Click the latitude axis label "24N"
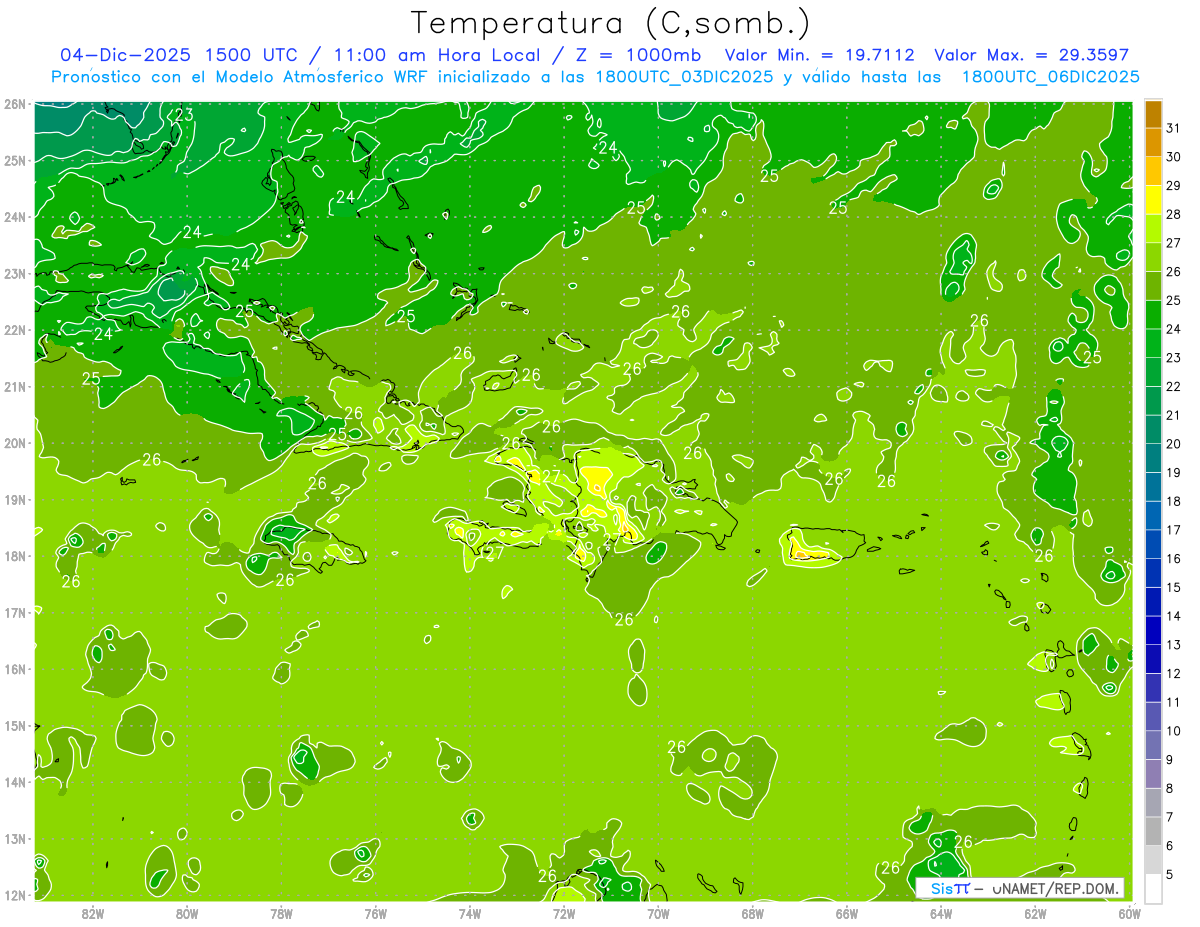Viewport: 1200px width, 927px height. click(x=15, y=217)
